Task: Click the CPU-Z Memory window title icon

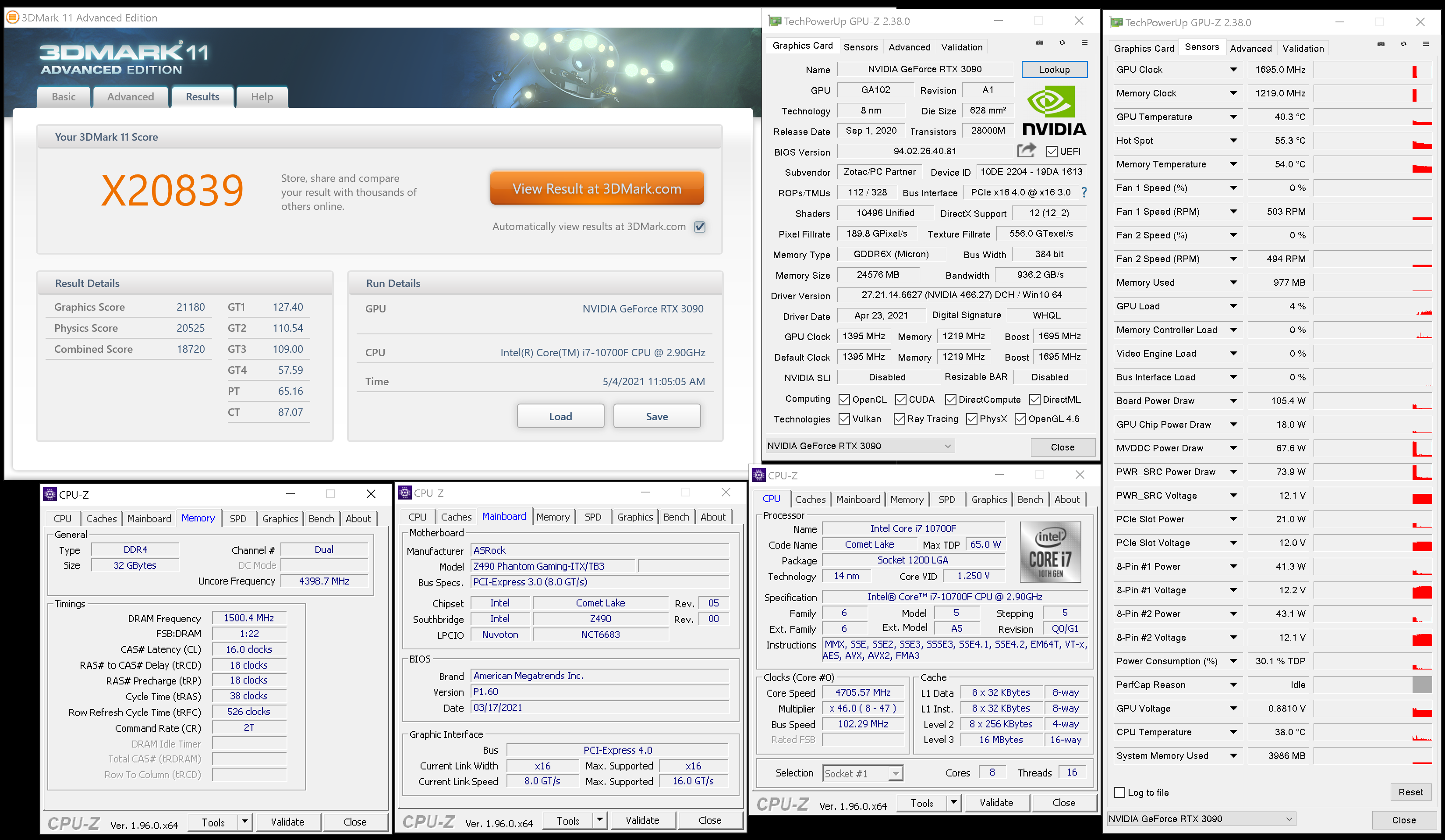Action: [x=50, y=494]
